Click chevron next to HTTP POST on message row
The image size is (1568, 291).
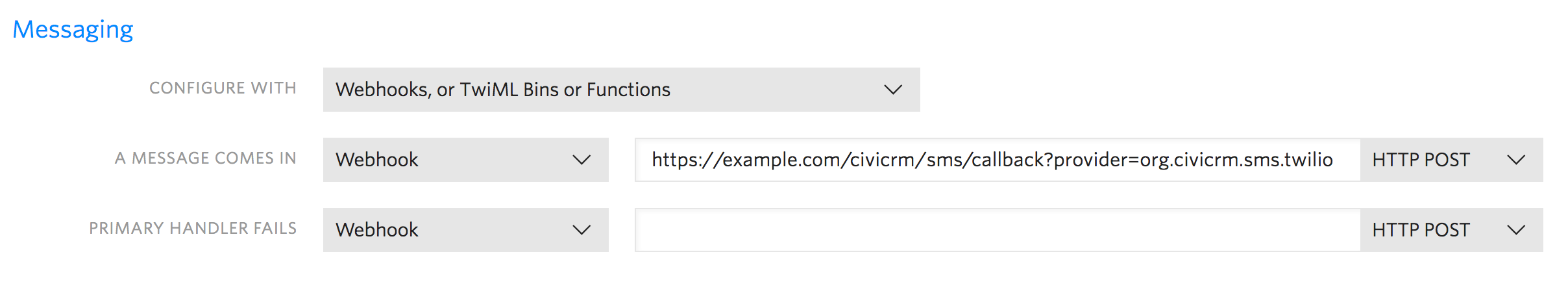1516,160
